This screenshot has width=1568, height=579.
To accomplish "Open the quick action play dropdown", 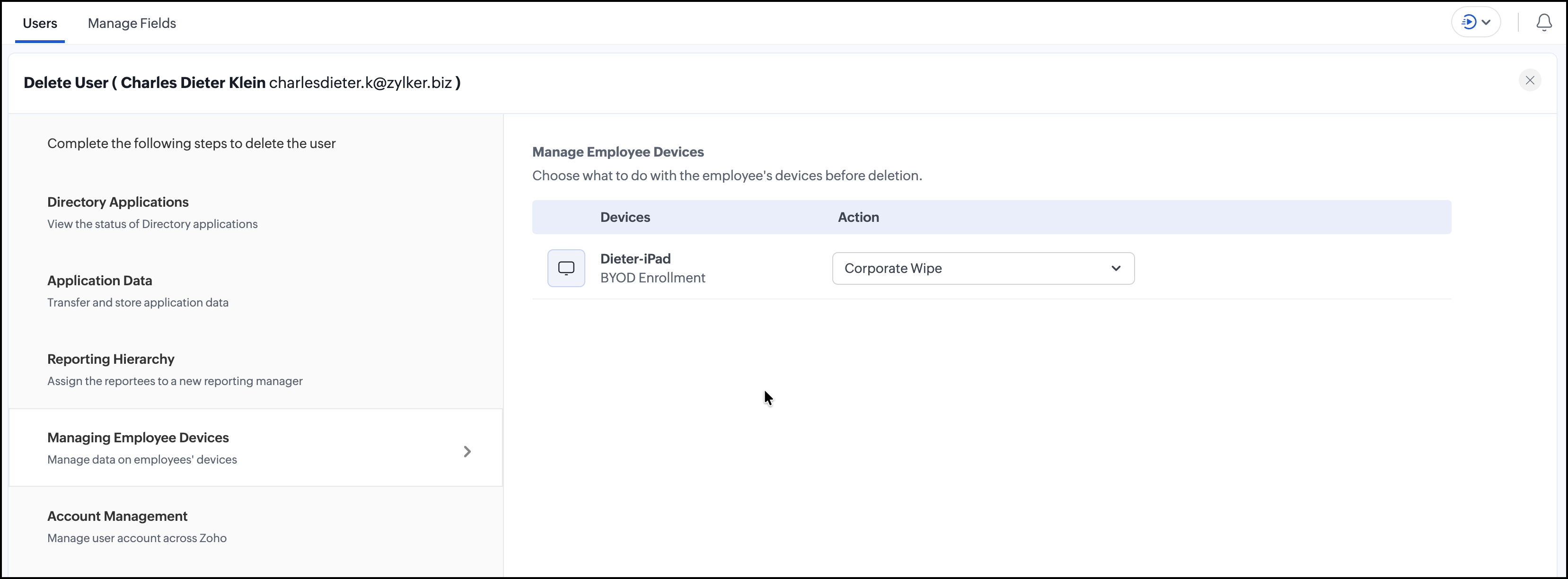I will [1476, 23].
